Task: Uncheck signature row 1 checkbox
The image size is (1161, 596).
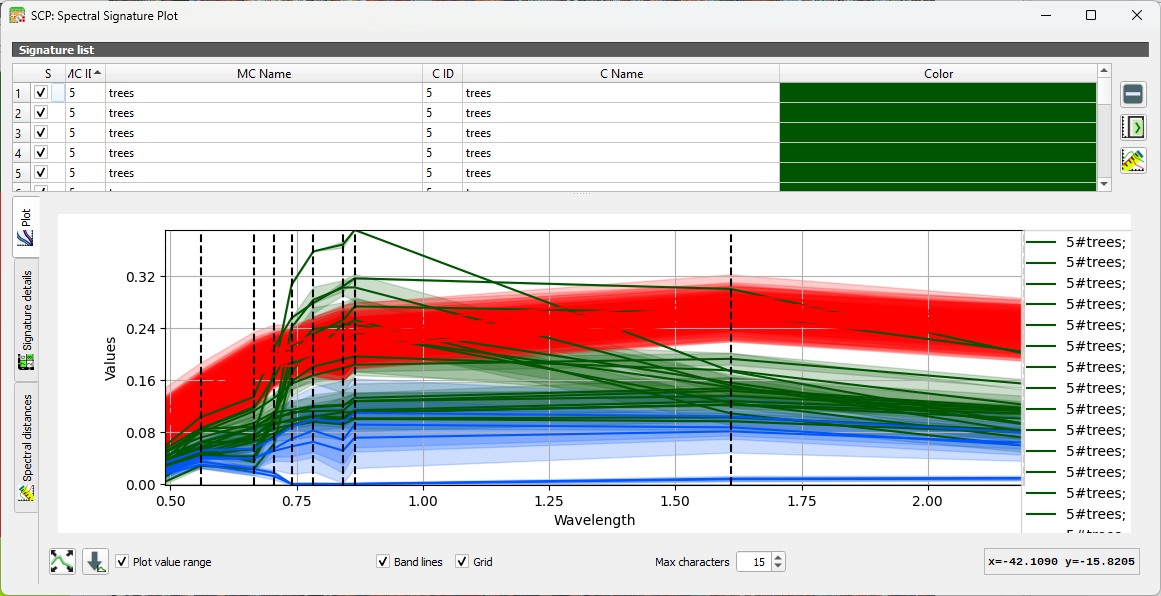Action: point(41,92)
